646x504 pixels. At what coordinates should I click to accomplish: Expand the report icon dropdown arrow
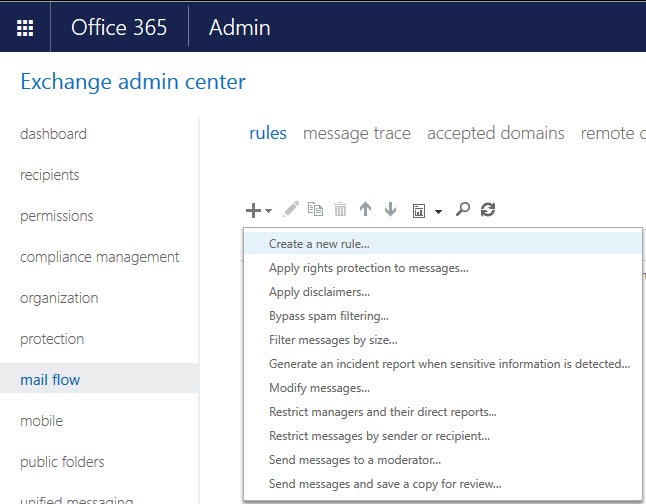[438, 212]
